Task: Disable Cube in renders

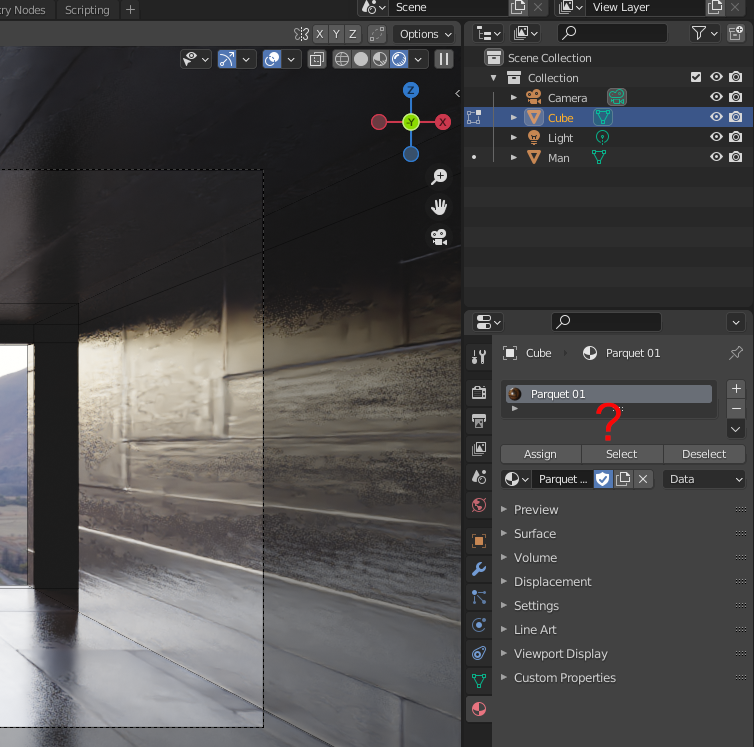Action: tap(735, 117)
